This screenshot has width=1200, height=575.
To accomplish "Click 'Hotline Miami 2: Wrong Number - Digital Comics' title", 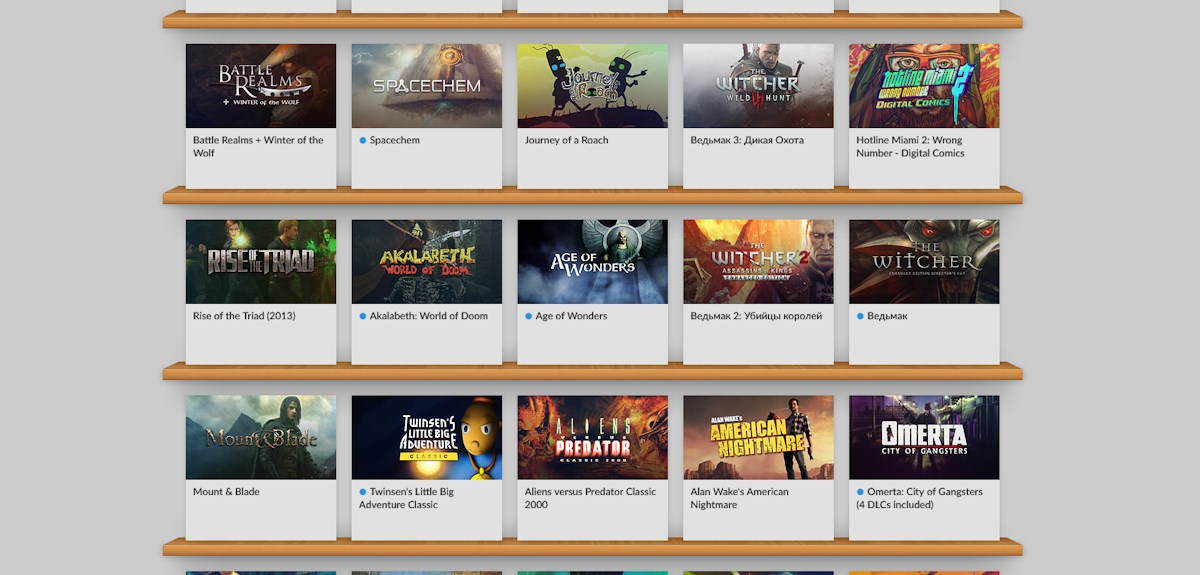I will pyautogui.click(x=911, y=146).
